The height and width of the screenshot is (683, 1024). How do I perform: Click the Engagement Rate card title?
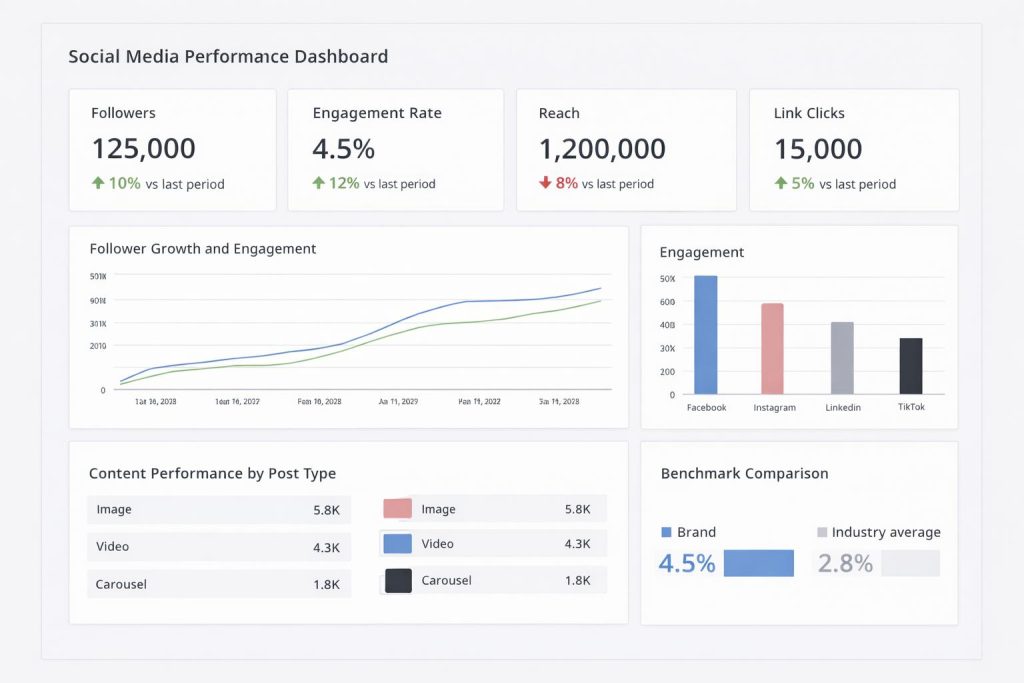[377, 113]
